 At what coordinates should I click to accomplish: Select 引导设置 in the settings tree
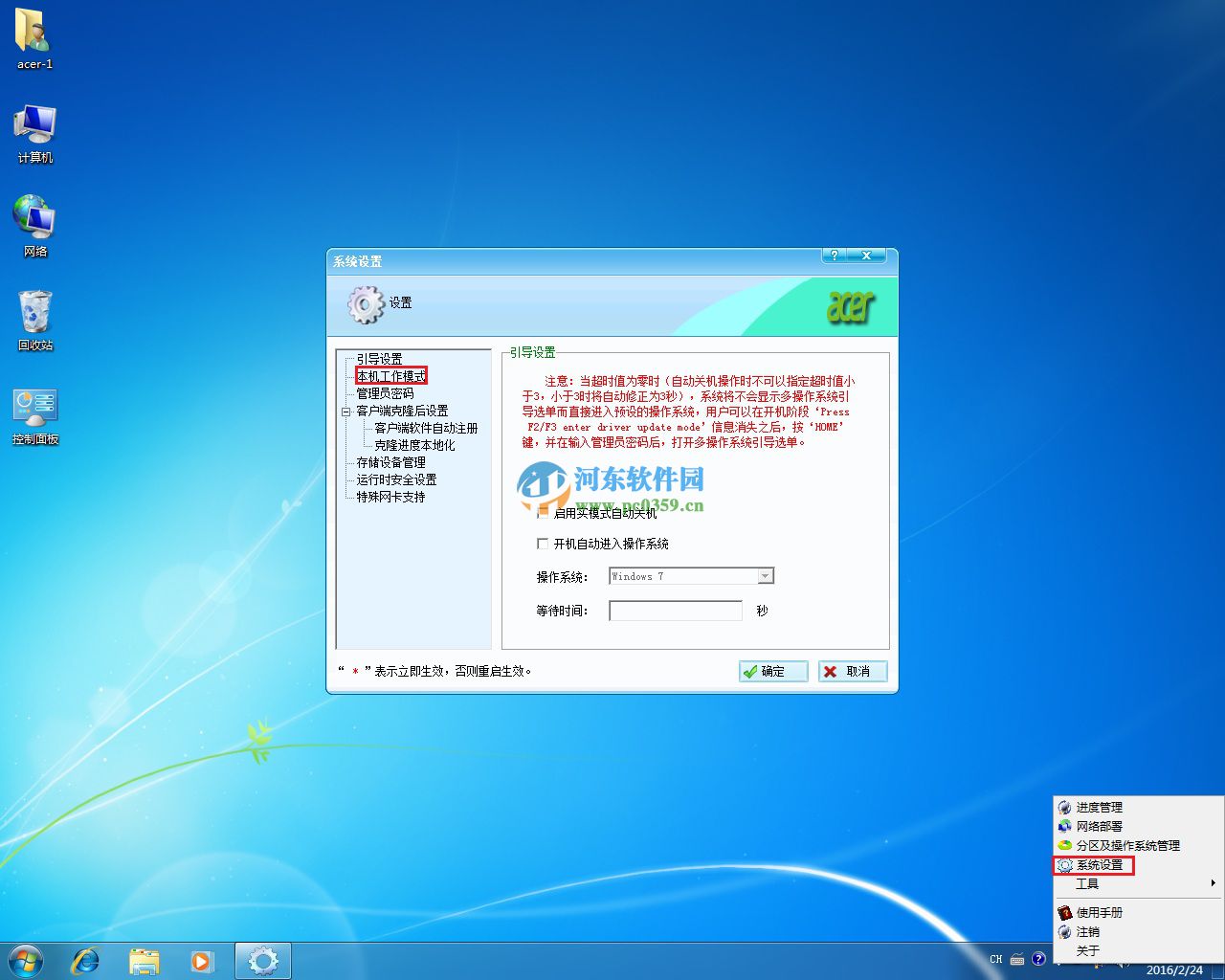click(379, 359)
